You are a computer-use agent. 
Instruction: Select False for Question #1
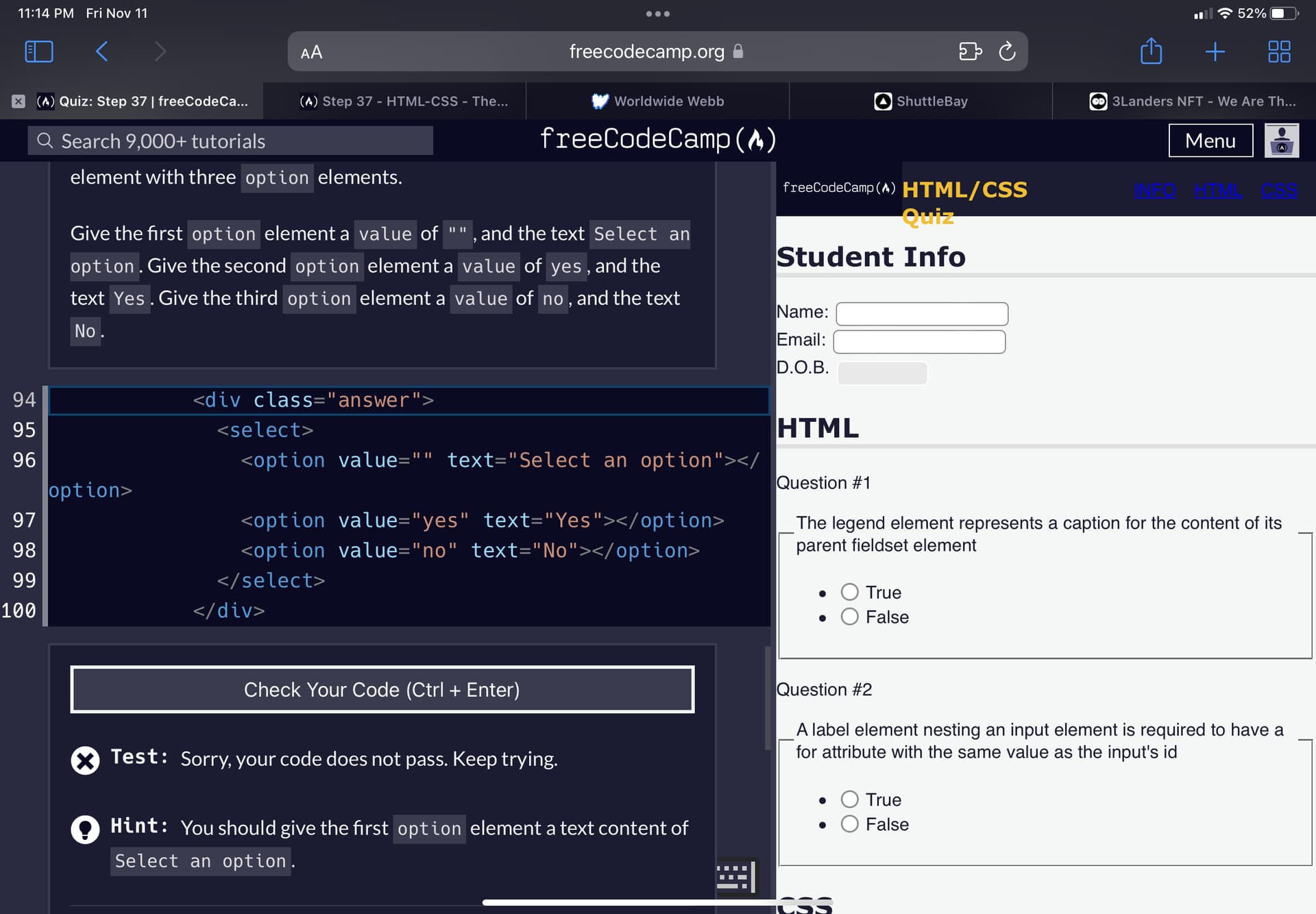(849, 617)
